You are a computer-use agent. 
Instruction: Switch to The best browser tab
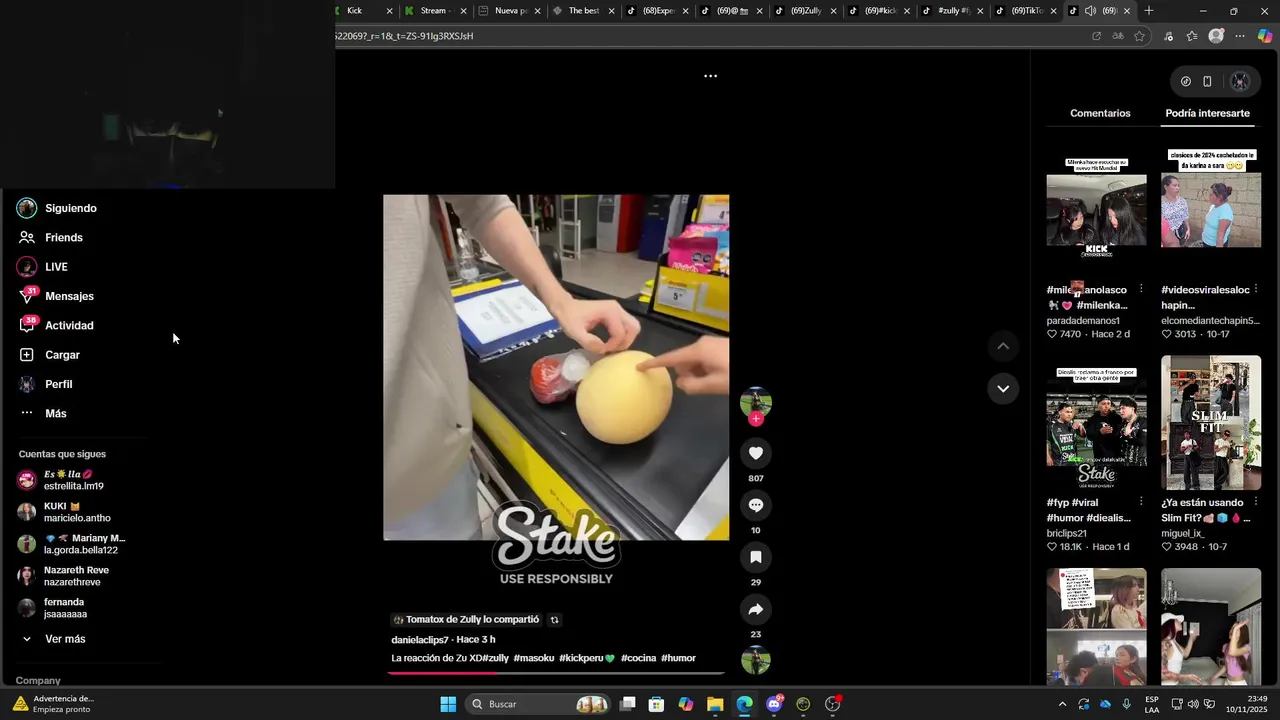click(582, 11)
